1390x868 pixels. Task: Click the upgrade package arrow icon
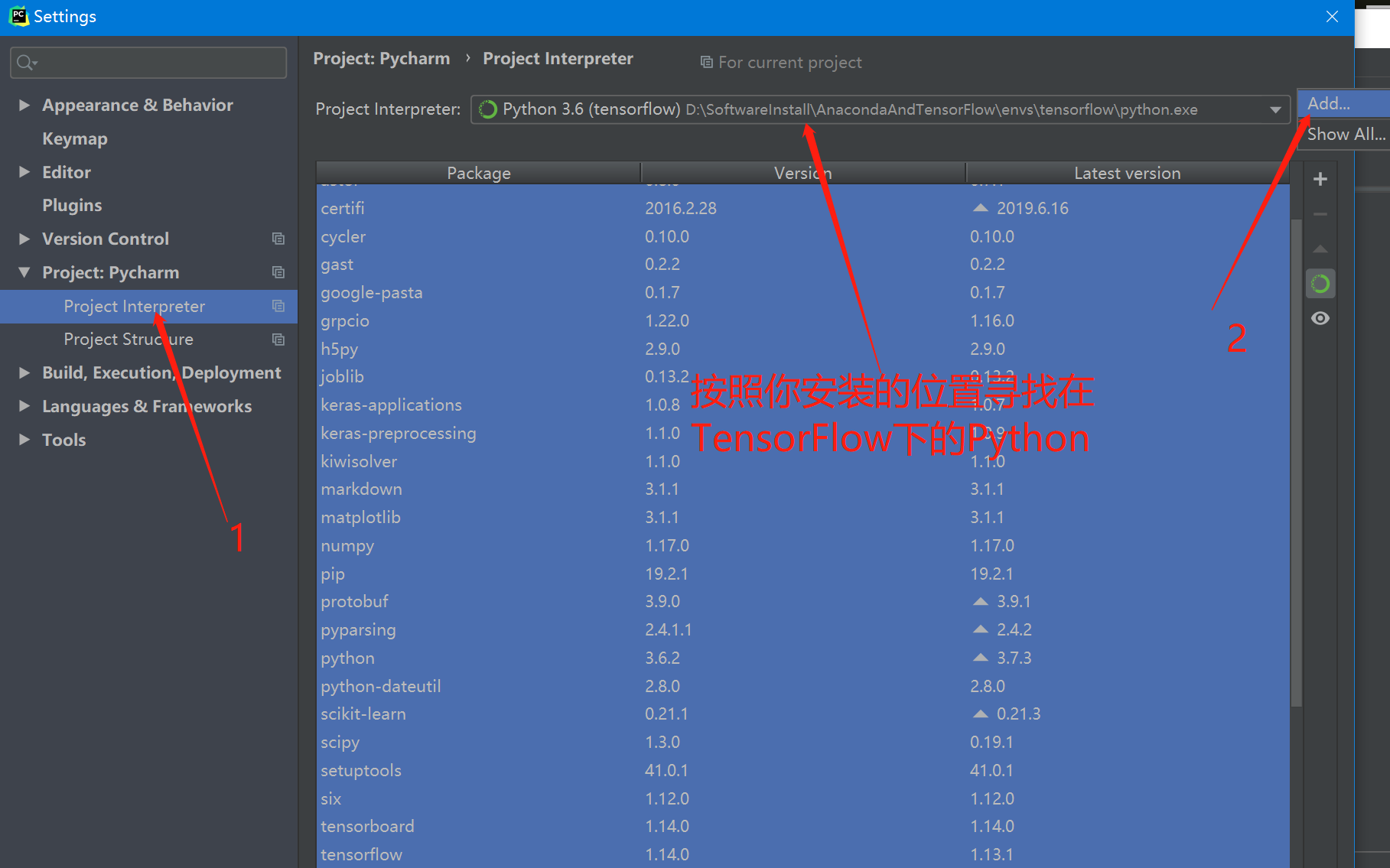point(1320,249)
